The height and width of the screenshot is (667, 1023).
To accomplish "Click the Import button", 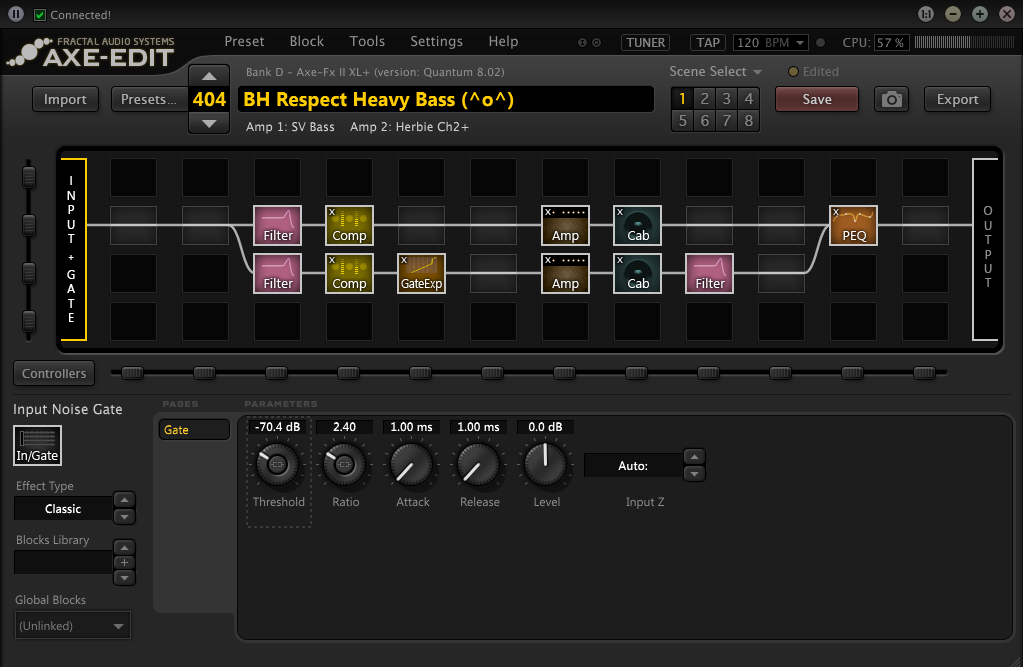I will 65,99.
